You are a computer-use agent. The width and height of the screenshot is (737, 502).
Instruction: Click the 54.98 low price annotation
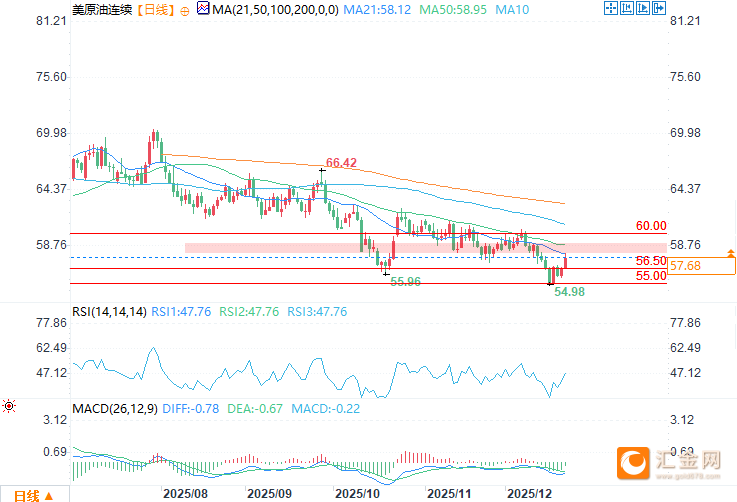pos(570,292)
